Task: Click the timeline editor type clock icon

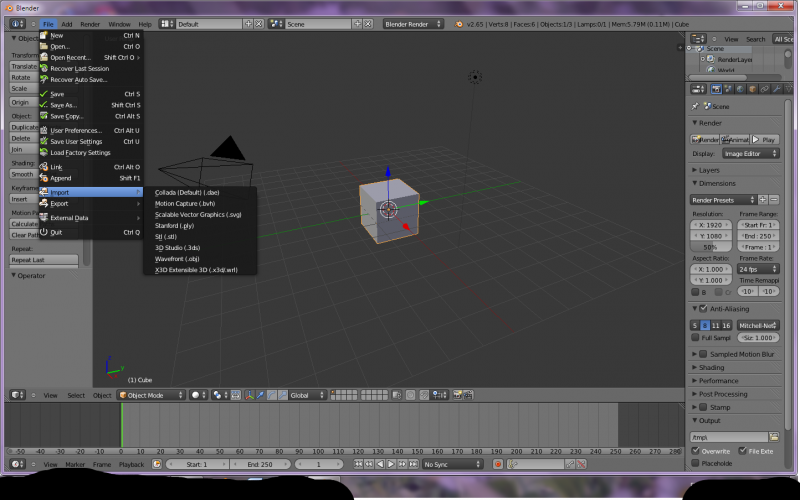Action: click(18, 464)
